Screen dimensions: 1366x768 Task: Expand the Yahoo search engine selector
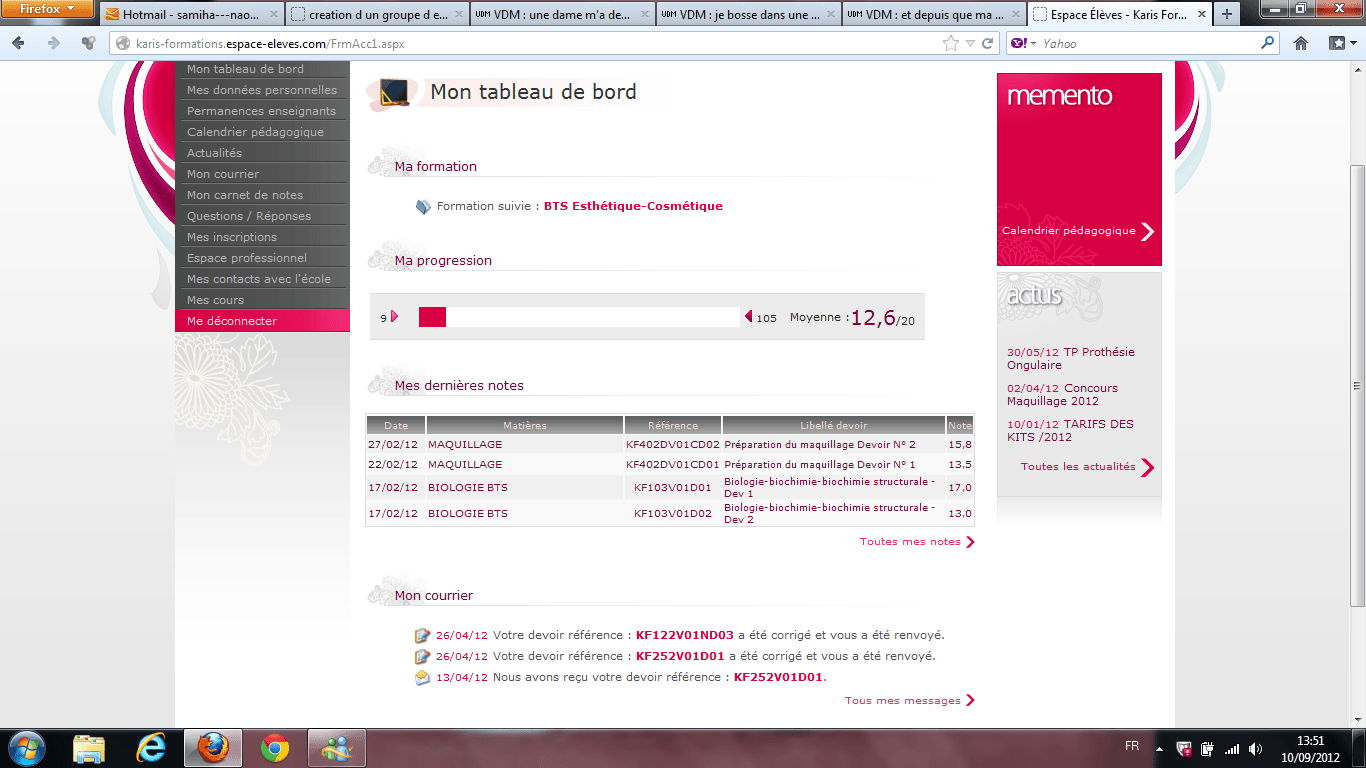[1022, 43]
